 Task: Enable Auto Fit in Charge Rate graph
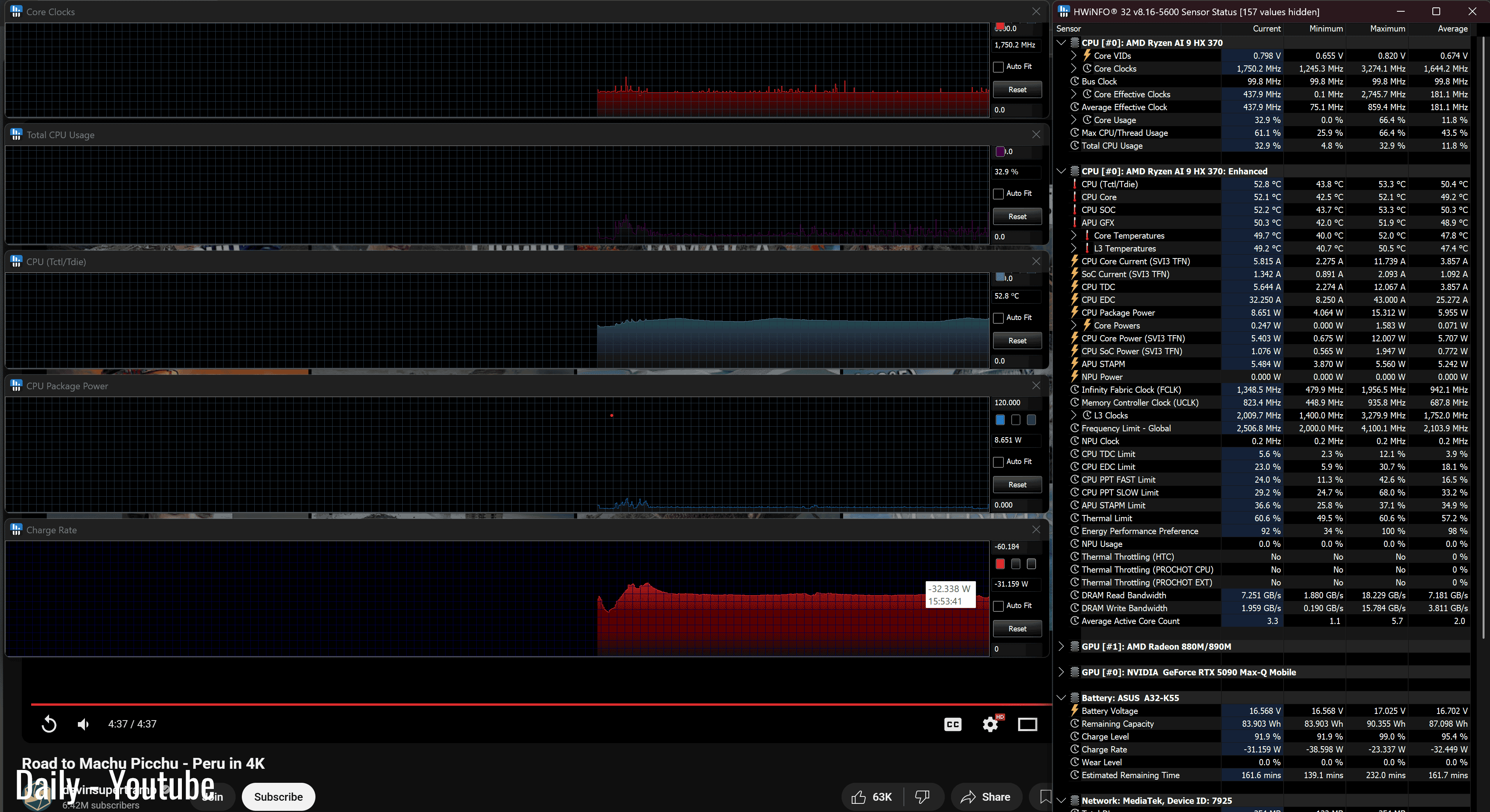999,606
